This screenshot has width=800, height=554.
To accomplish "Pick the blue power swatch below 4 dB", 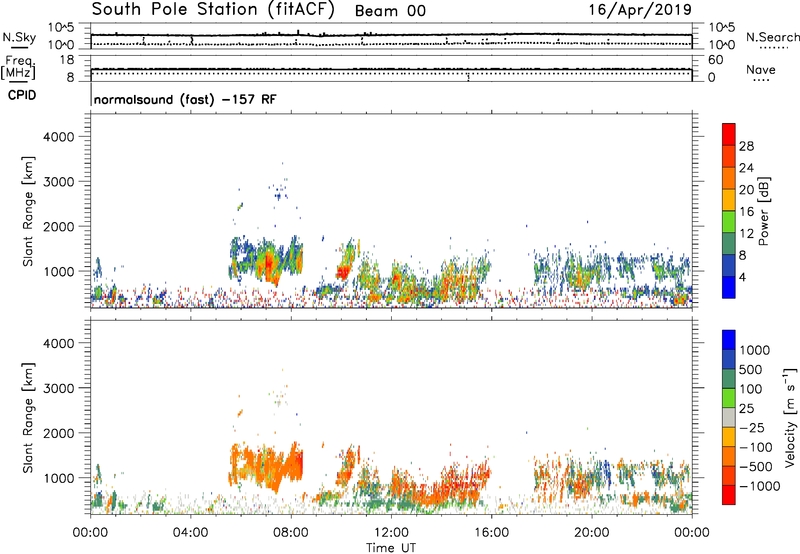I will 729,287.
